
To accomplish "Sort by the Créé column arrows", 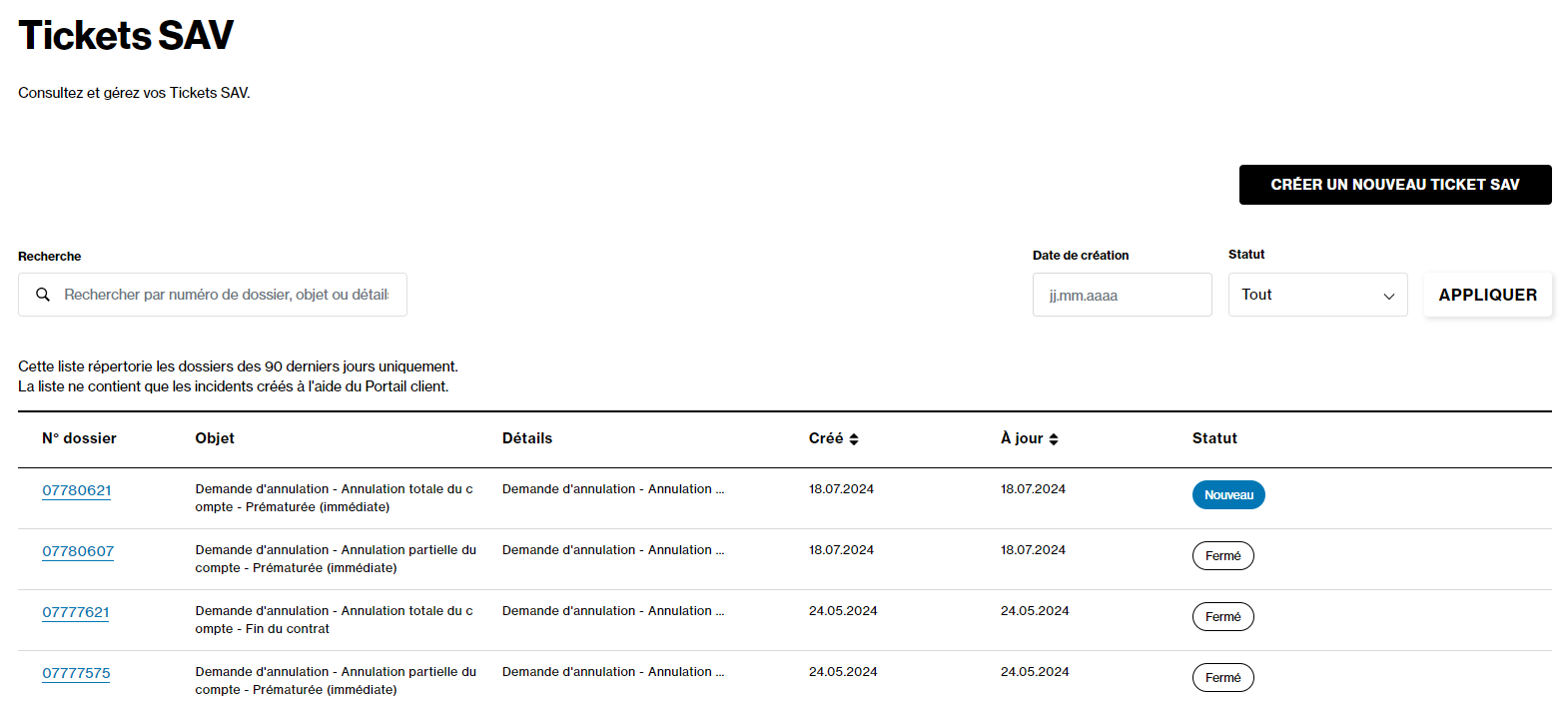I will coord(854,439).
